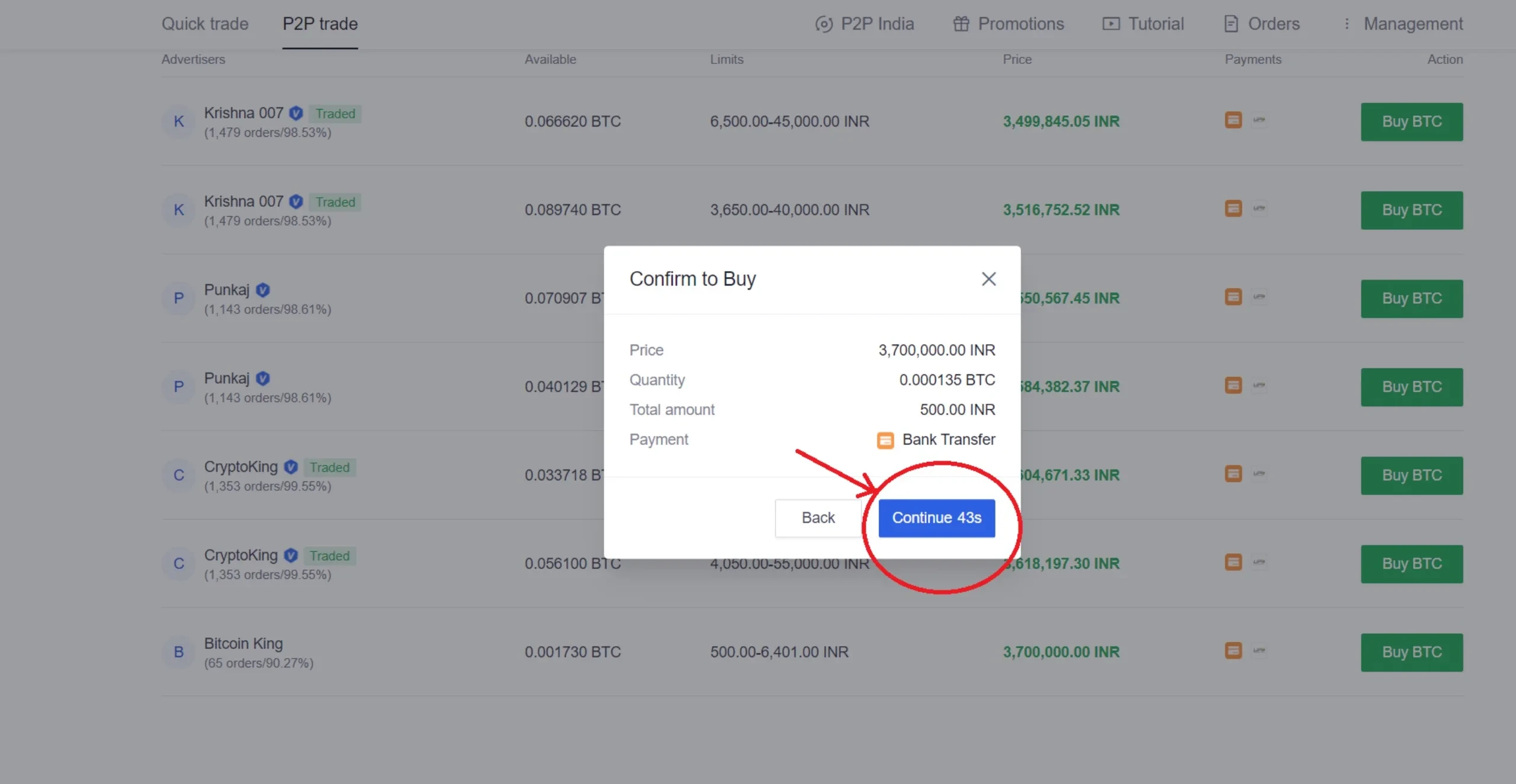Switch to Quick trade tab
The image size is (1516, 784).
click(x=205, y=24)
